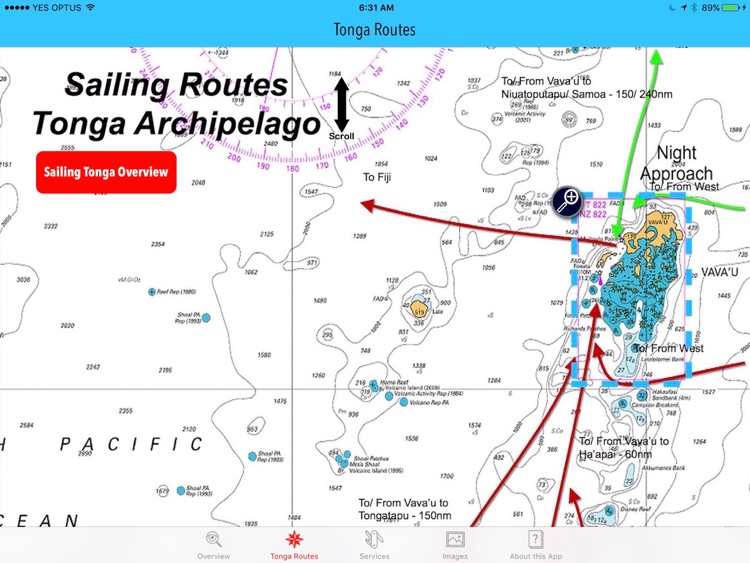Tap the Tonga Routes header title
750x563 pixels.
point(375,30)
